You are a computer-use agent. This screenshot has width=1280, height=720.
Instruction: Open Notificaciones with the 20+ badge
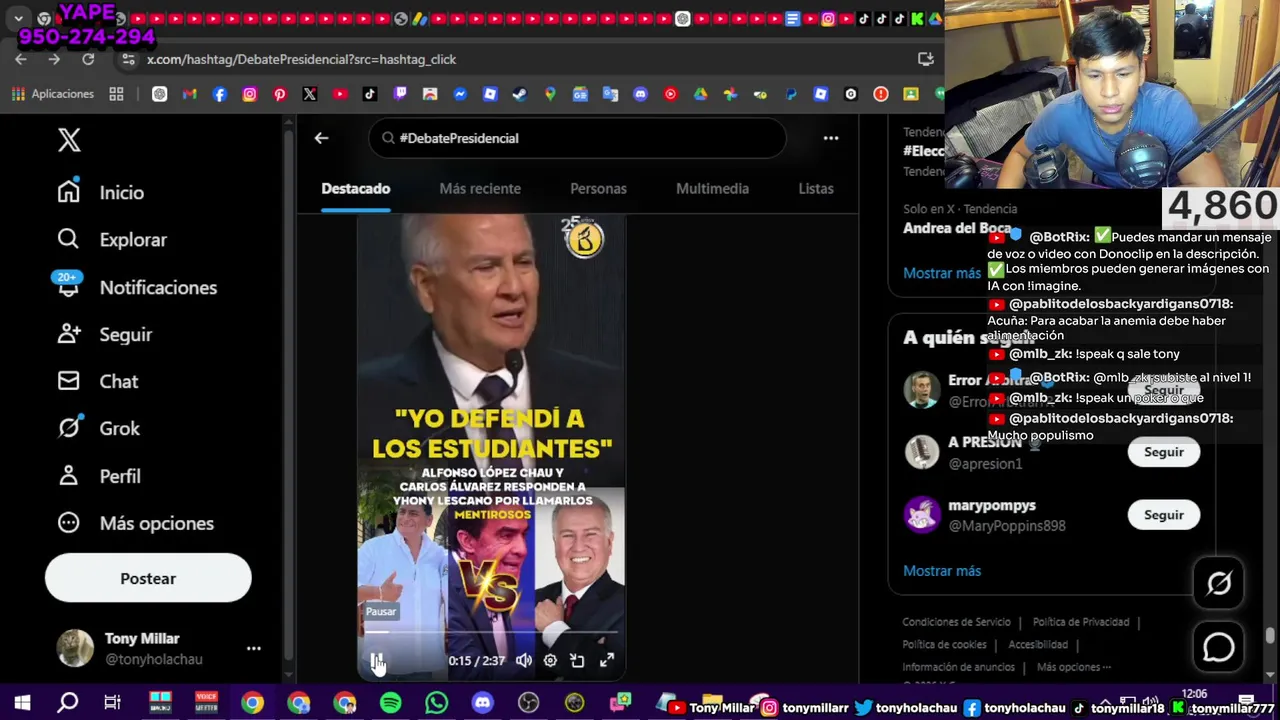coord(137,287)
